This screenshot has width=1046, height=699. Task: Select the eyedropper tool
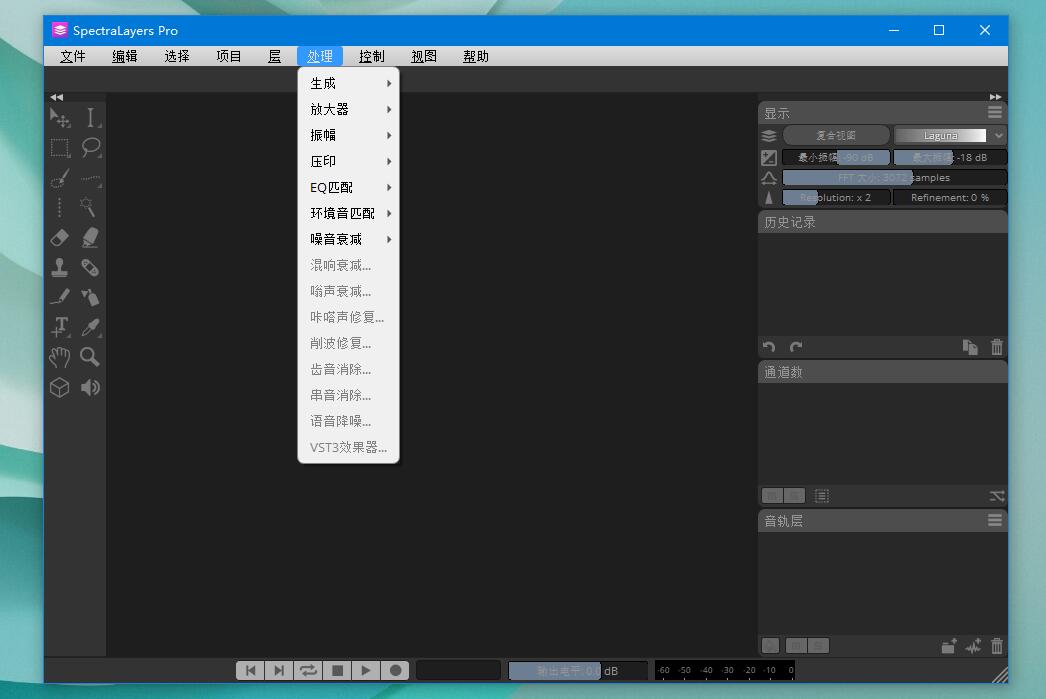pos(91,327)
